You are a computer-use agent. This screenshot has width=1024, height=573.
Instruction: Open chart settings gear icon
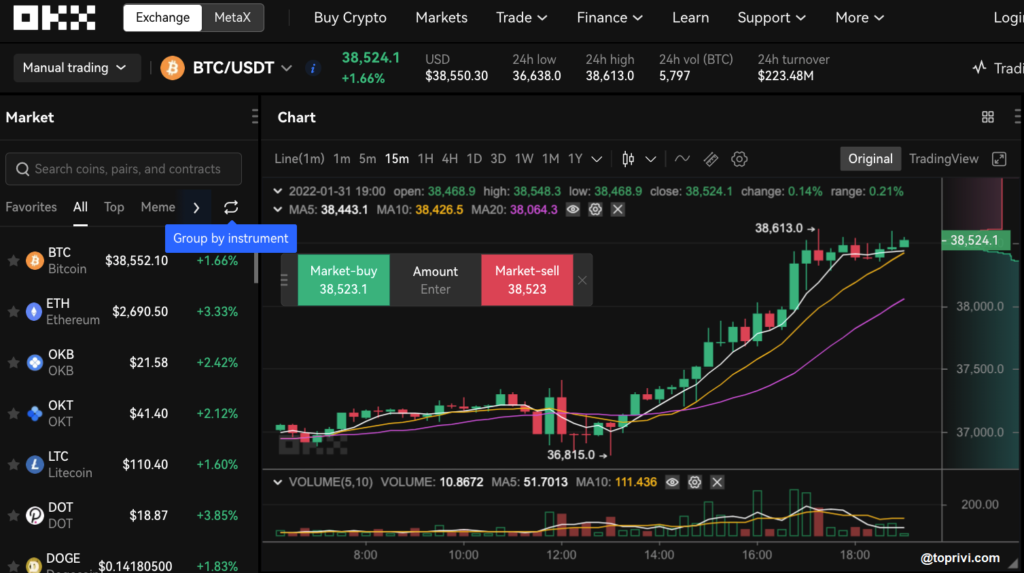tap(739, 159)
